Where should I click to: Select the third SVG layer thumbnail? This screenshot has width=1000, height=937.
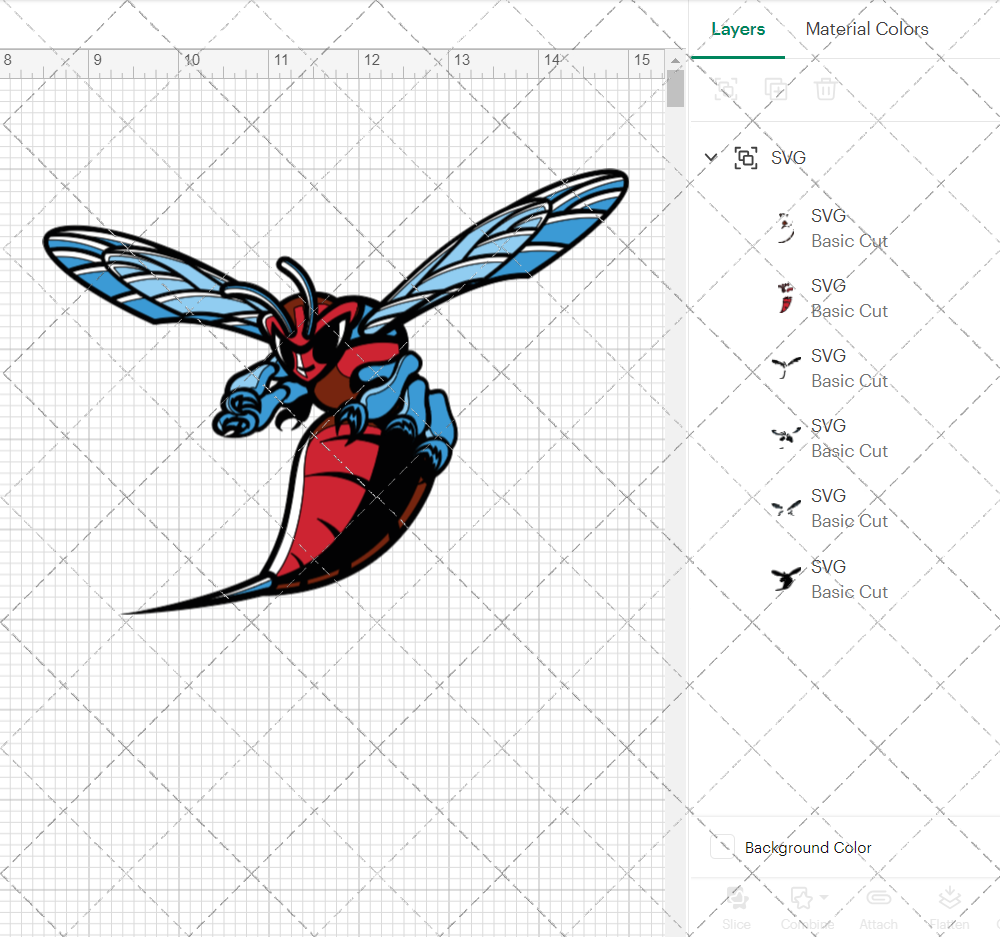click(x=786, y=368)
